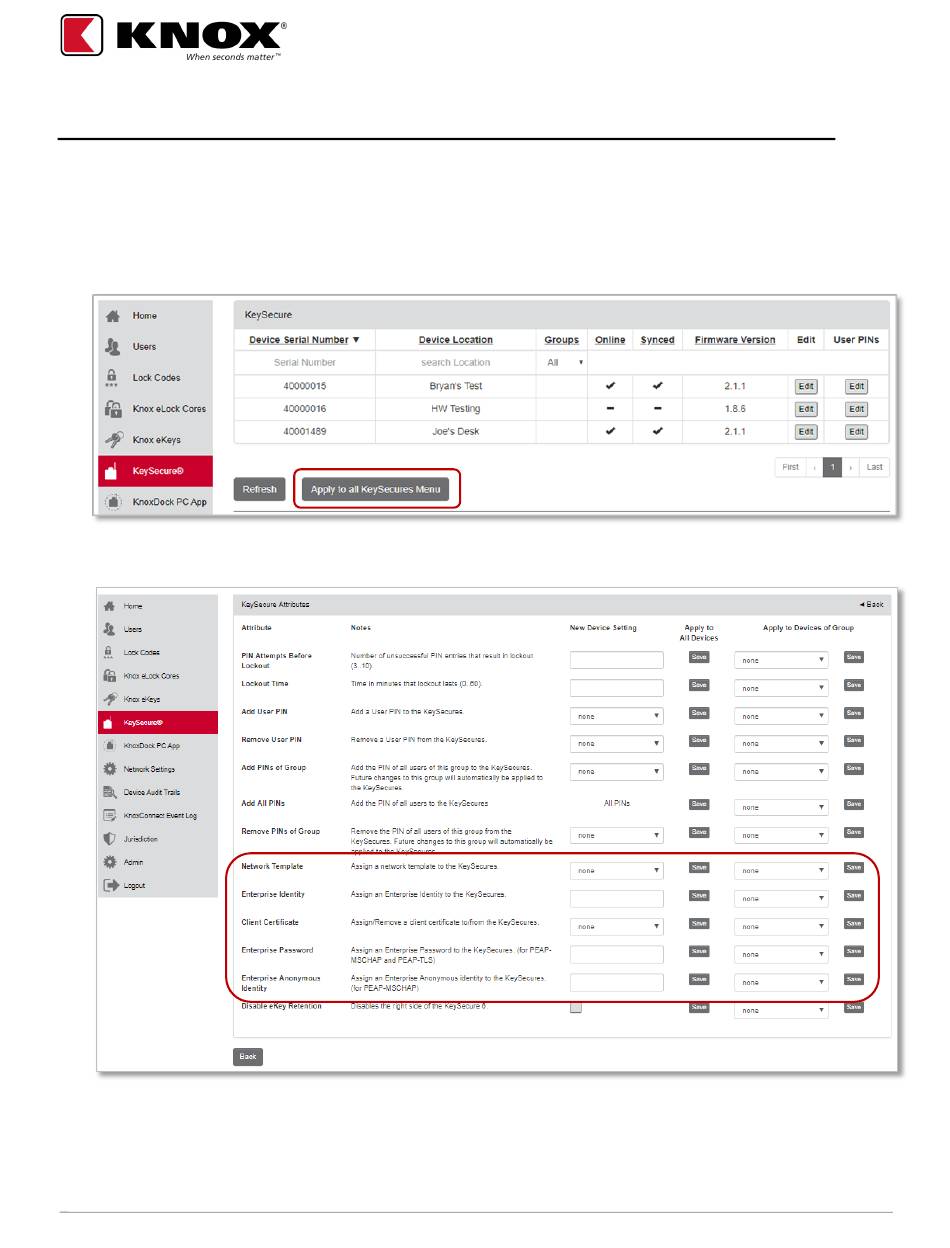
Task: Sort by Device Serial Number column header
Action: click(x=304, y=340)
